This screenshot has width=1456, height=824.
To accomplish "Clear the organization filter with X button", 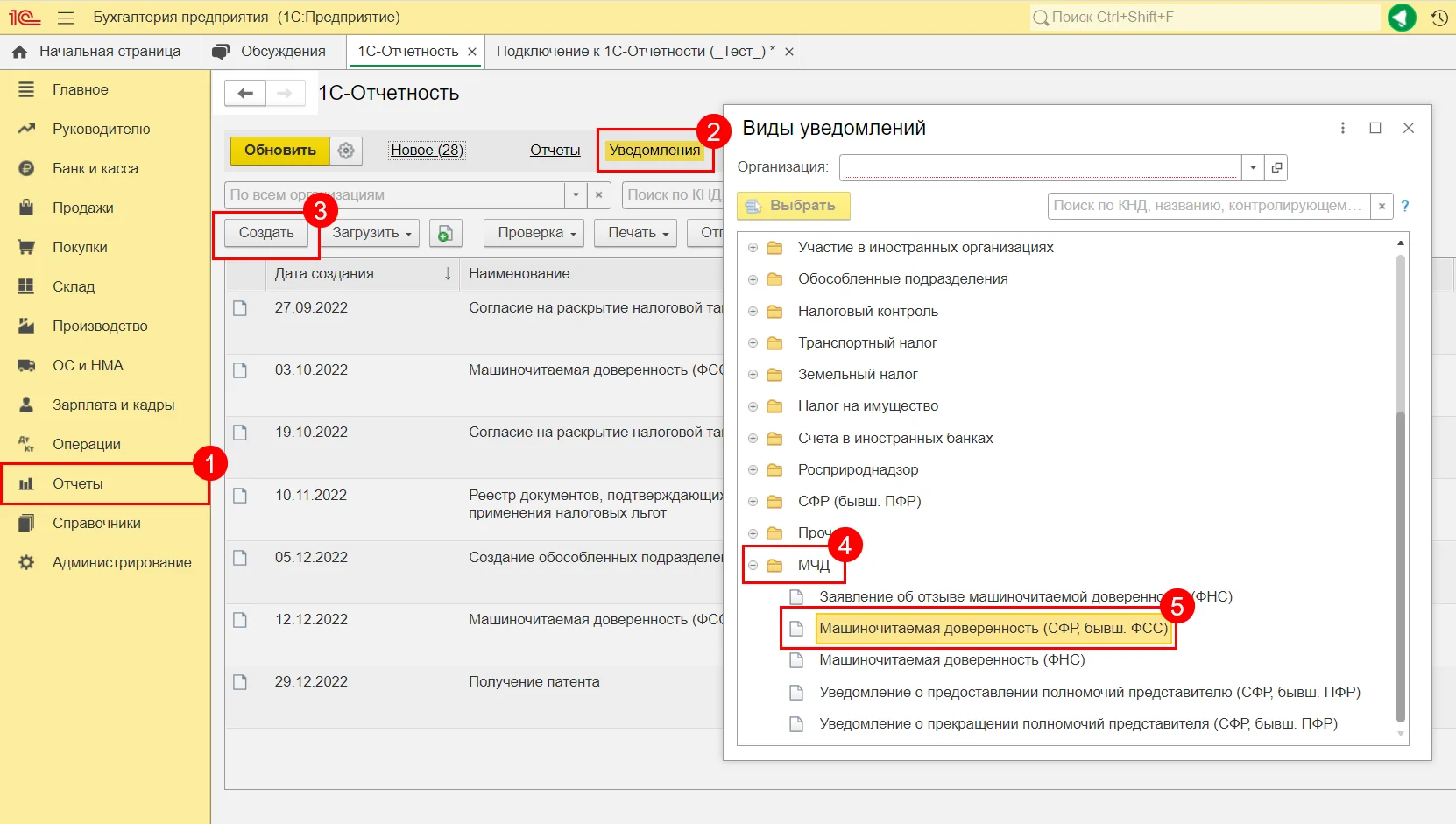I will 598,195.
